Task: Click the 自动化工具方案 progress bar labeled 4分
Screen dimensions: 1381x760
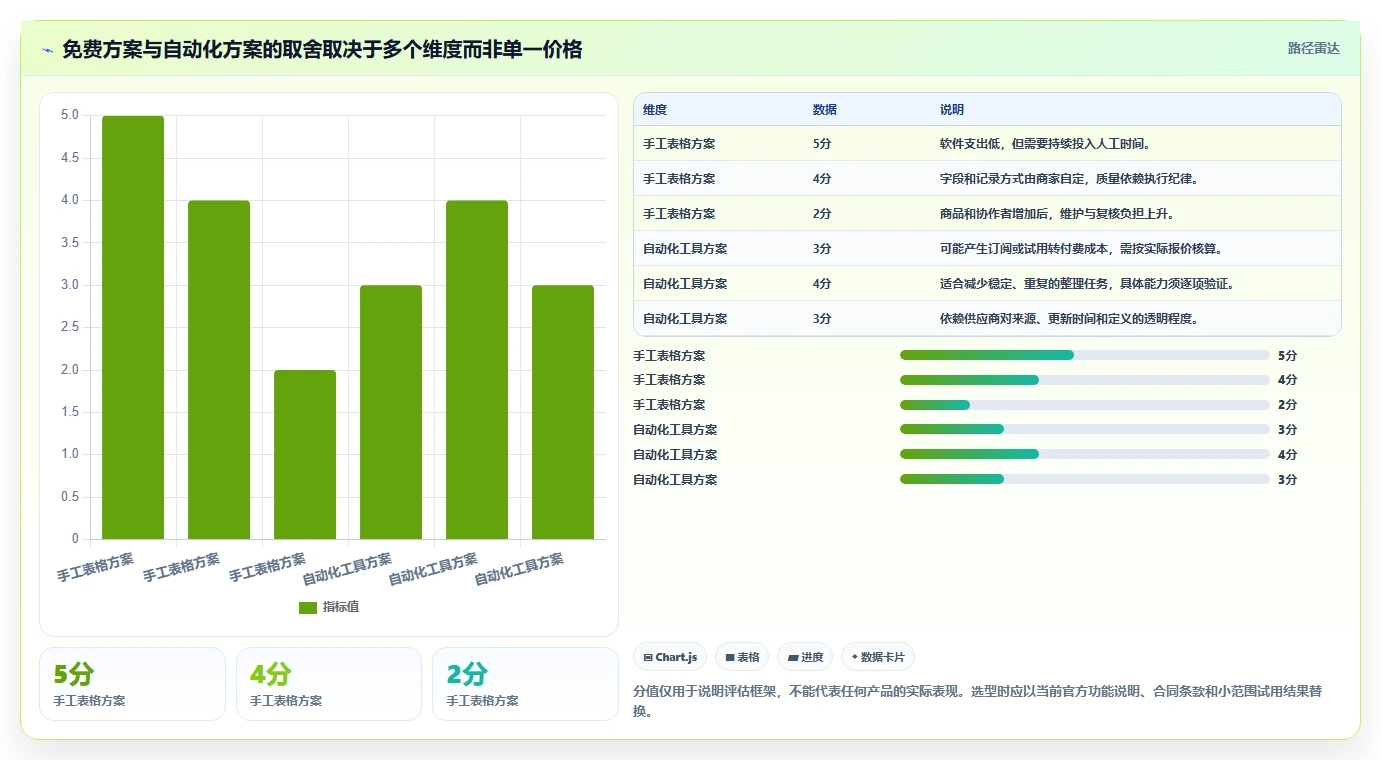Action: coord(1085,455)
